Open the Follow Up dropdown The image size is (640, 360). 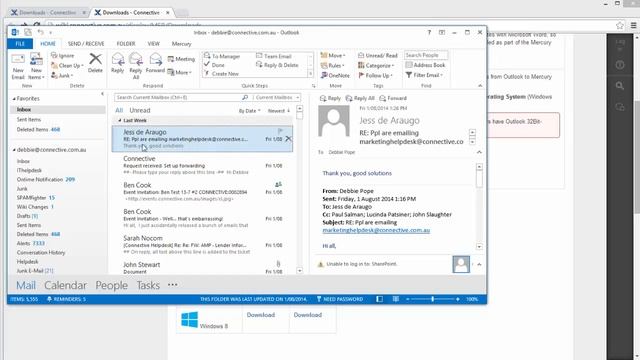376,76
